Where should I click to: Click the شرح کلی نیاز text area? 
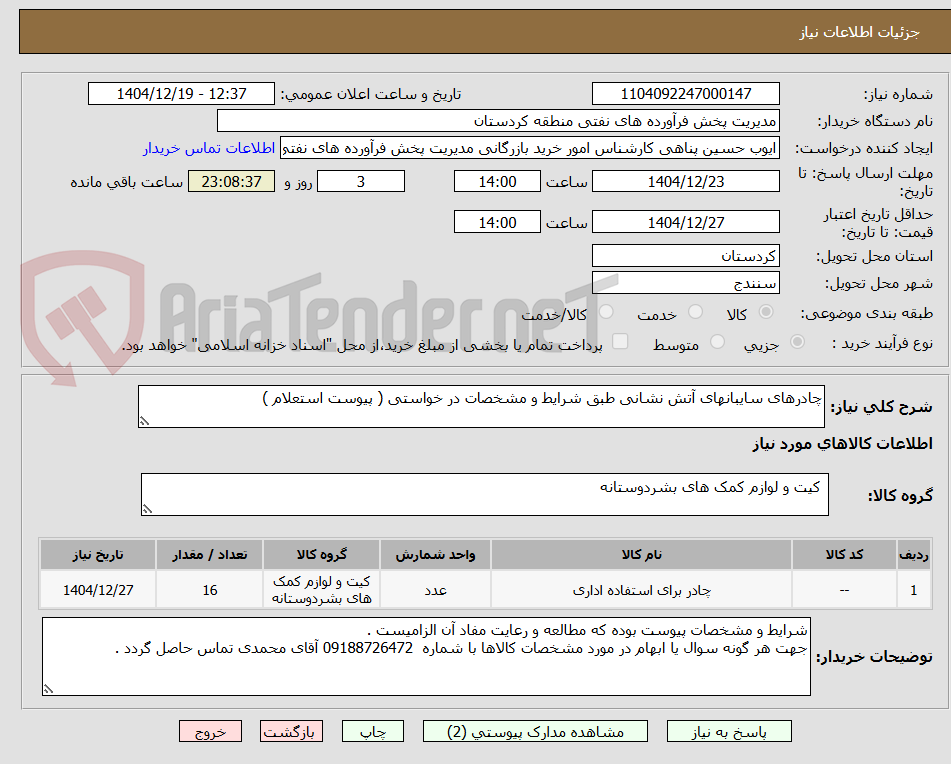[x=481, y=406]
